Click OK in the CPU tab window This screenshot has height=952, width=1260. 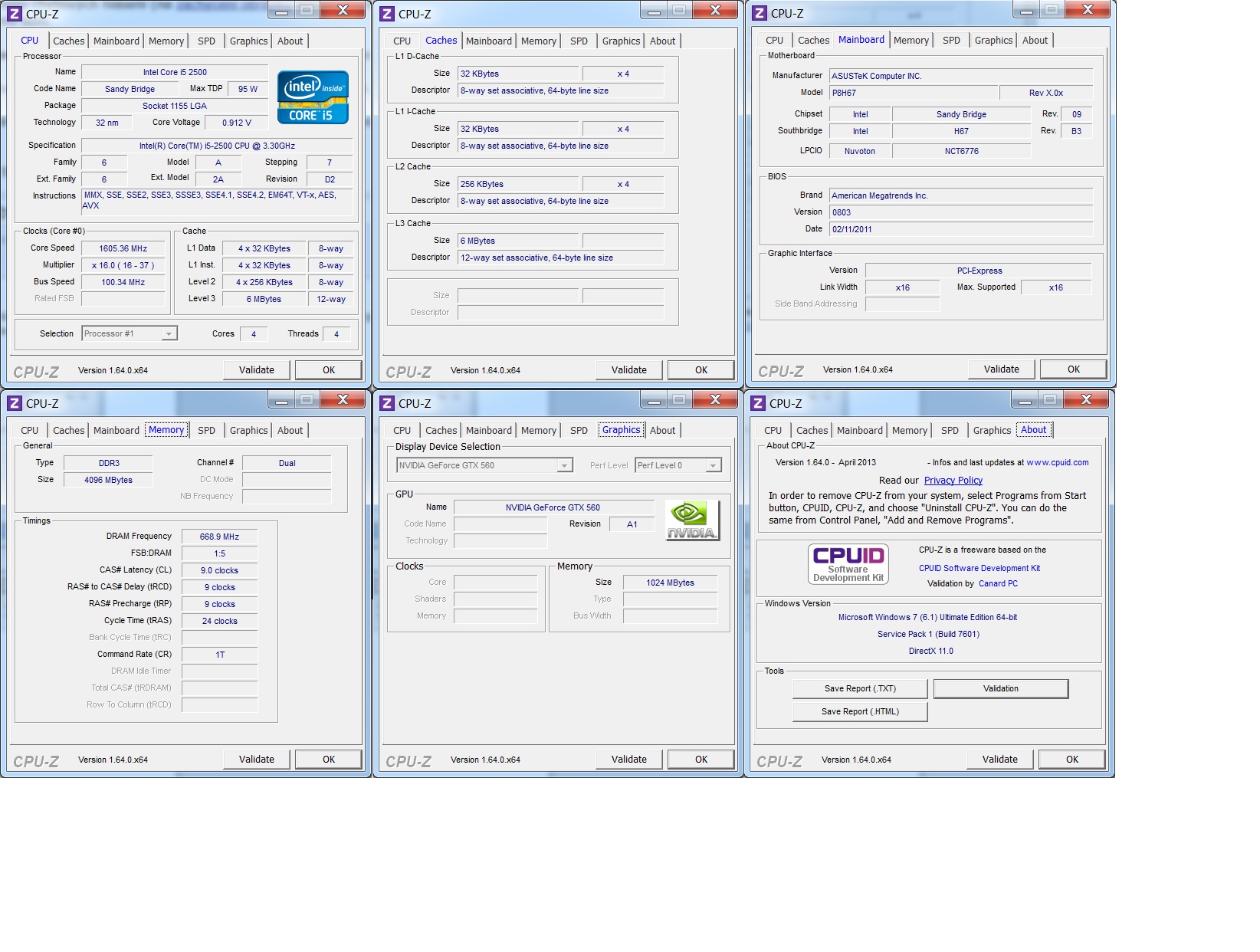(x=329, y=370)
